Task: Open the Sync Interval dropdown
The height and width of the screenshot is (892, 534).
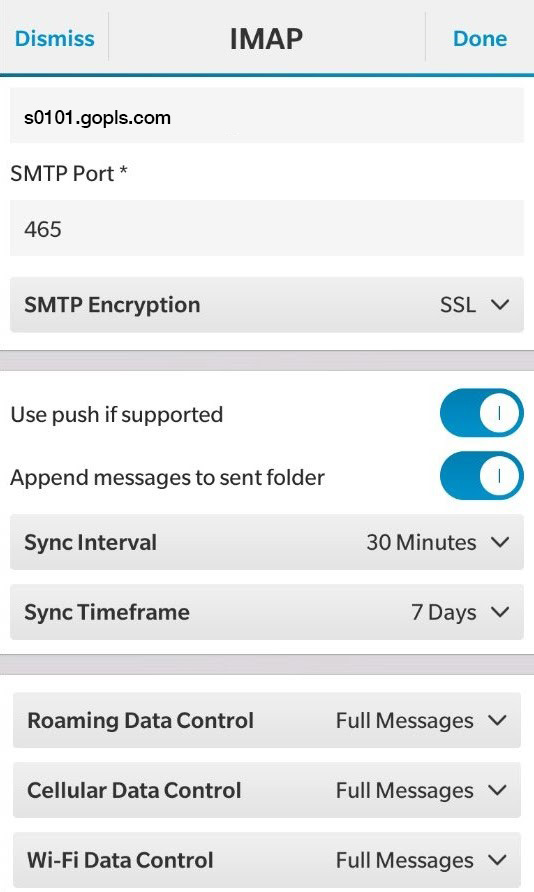Action: 267,542
